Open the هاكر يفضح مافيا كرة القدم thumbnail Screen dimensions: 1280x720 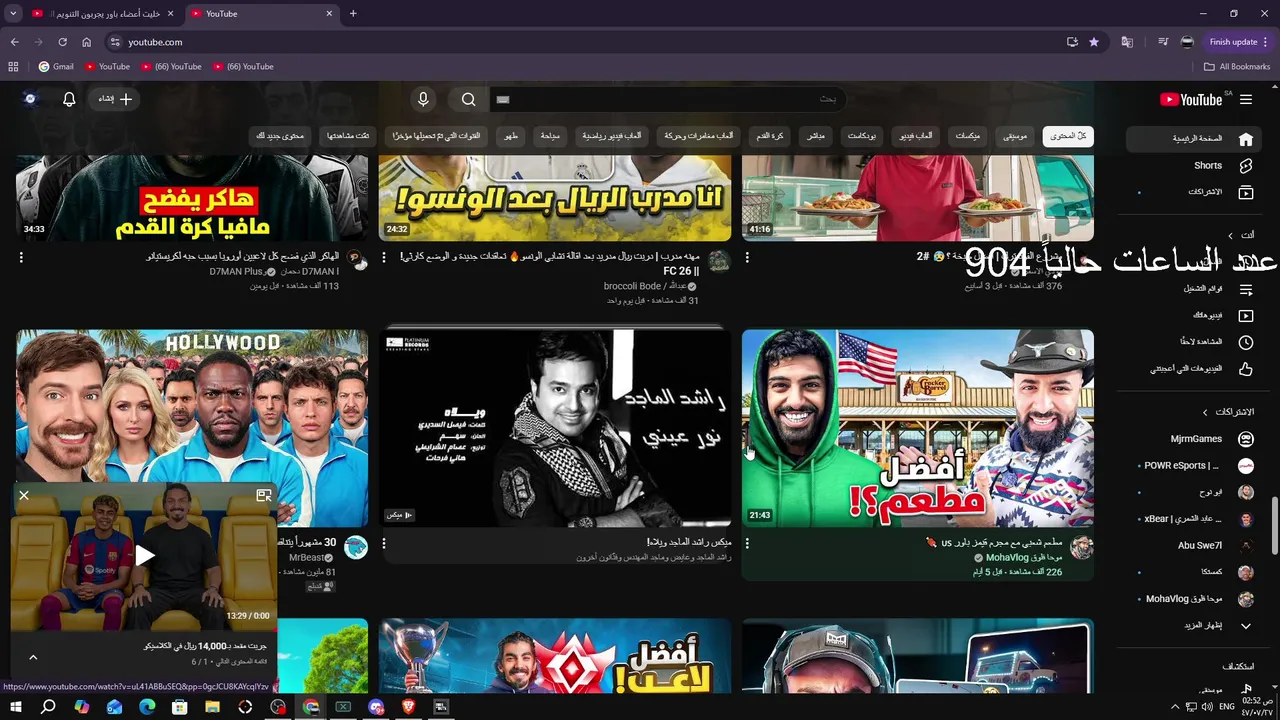(x=192, y=198)
